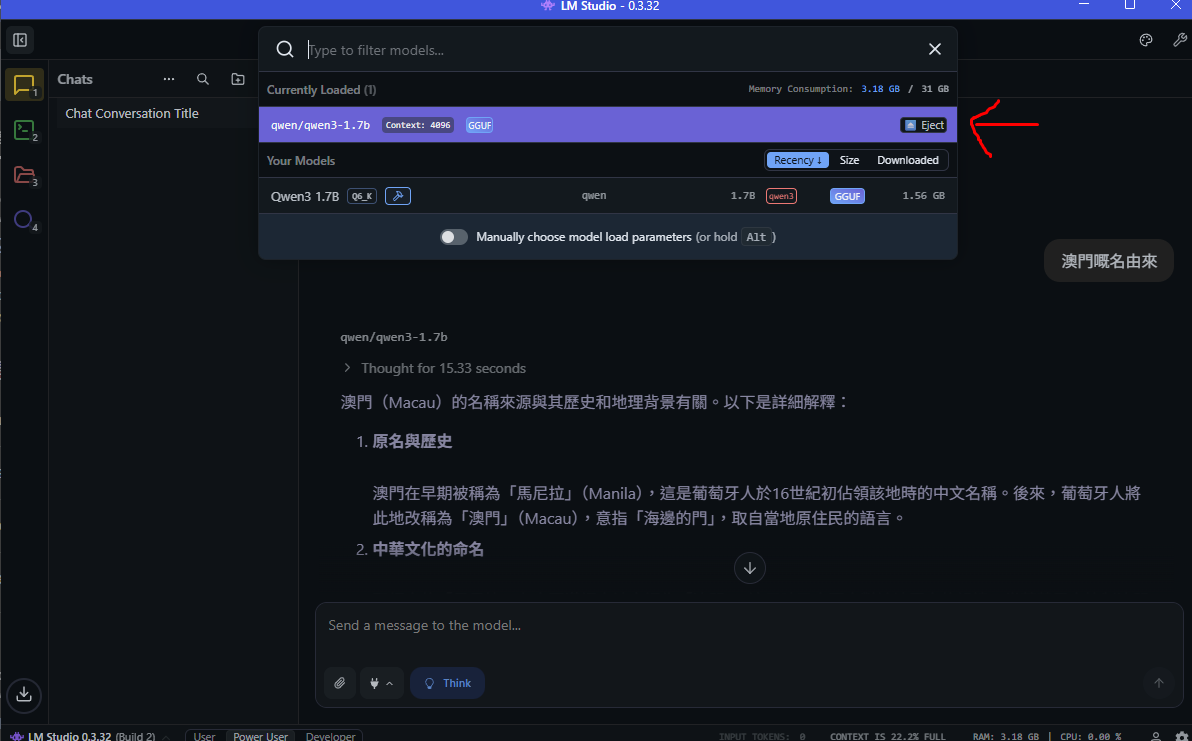Toggle the left sidebar panel visibility
Viewport: 1192px width, 741px height.
pos(19,40)
